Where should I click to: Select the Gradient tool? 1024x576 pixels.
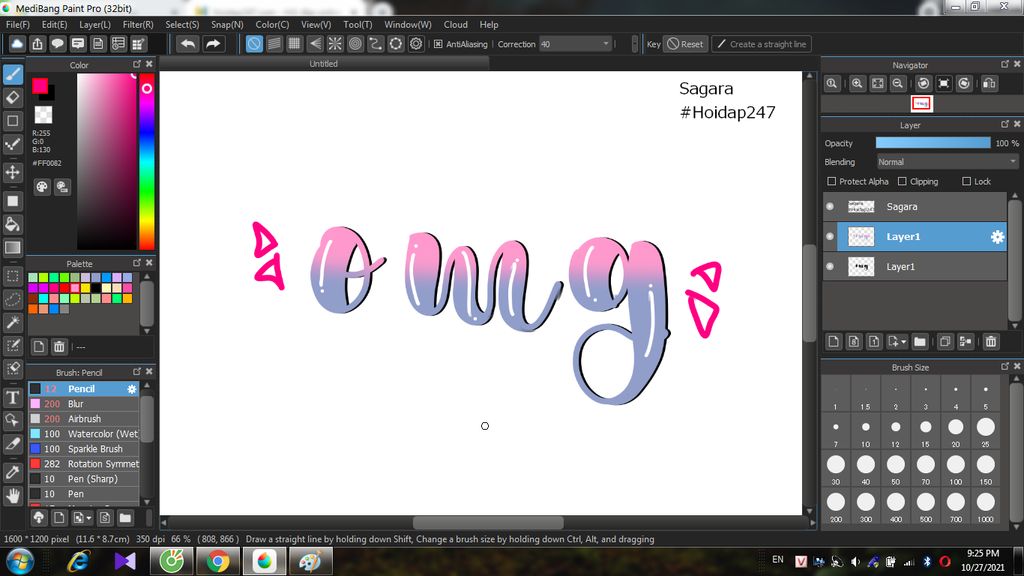click(12, 247)
